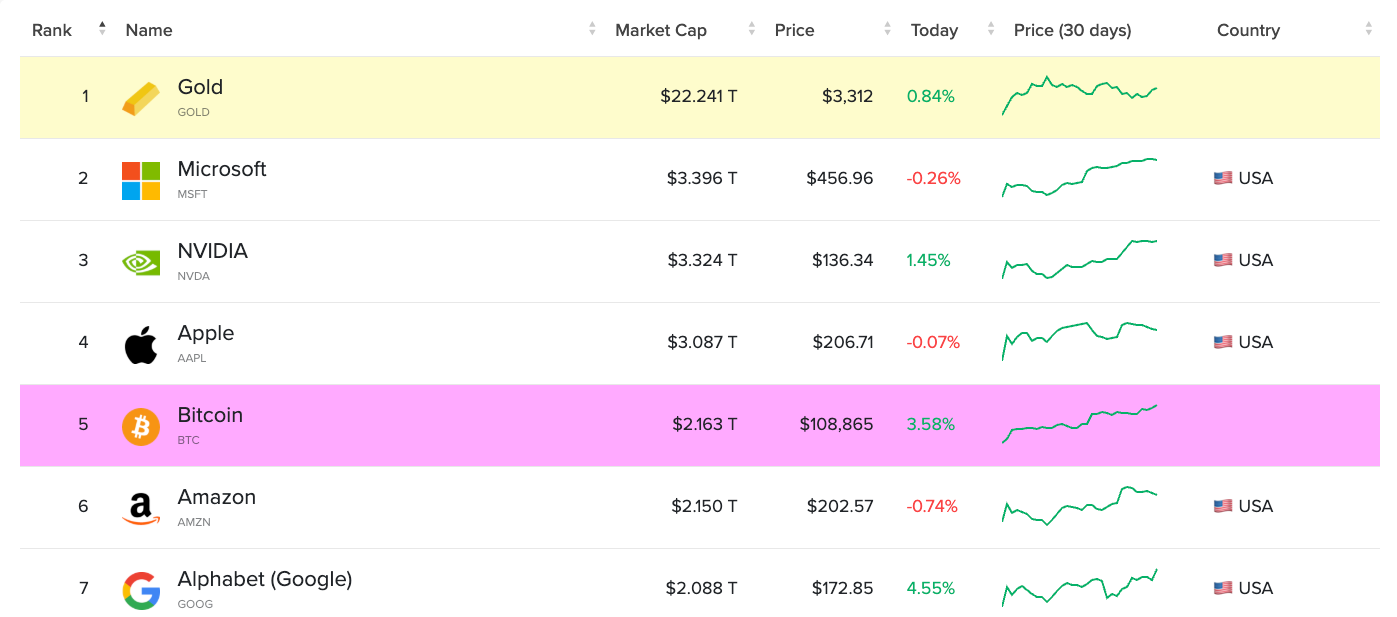Open the Bitcoin entry
The height and width of the screenshot is (617, 1397).
(x=210, y=414)
